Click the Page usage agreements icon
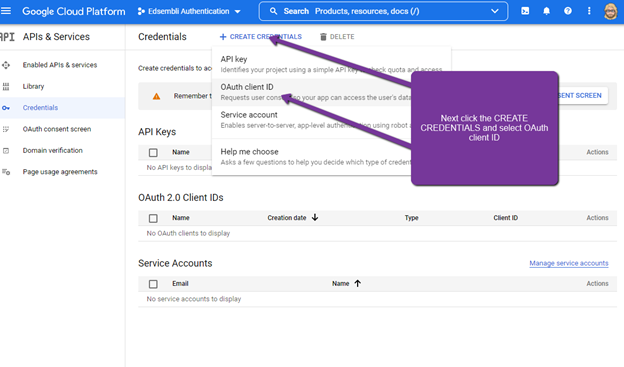Screen dimensions: 624x367 click(x=6, y=172)
